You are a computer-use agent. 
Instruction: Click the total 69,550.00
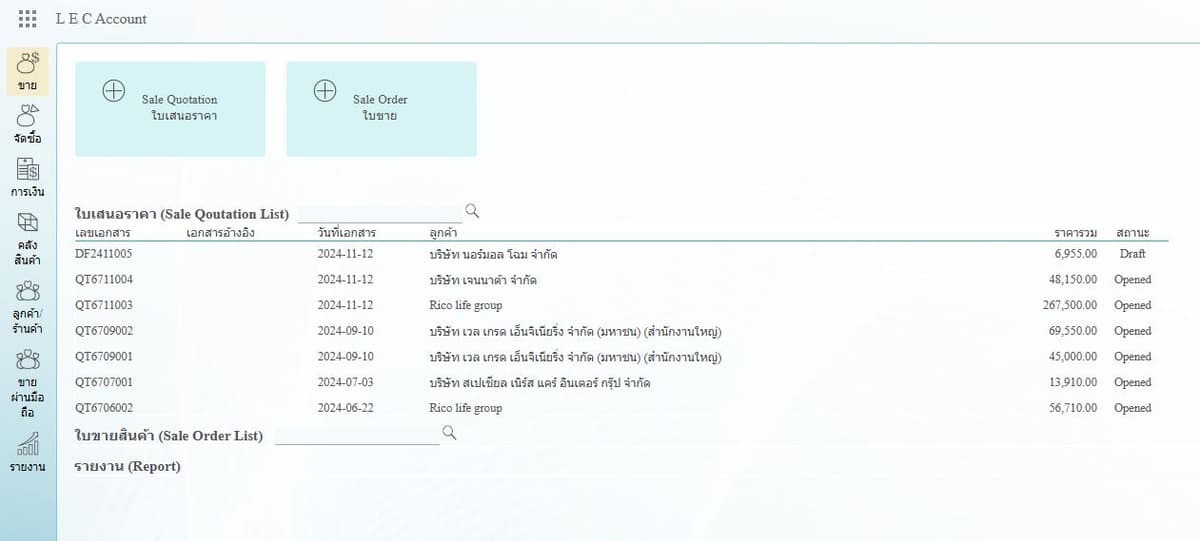[1072, 331]
